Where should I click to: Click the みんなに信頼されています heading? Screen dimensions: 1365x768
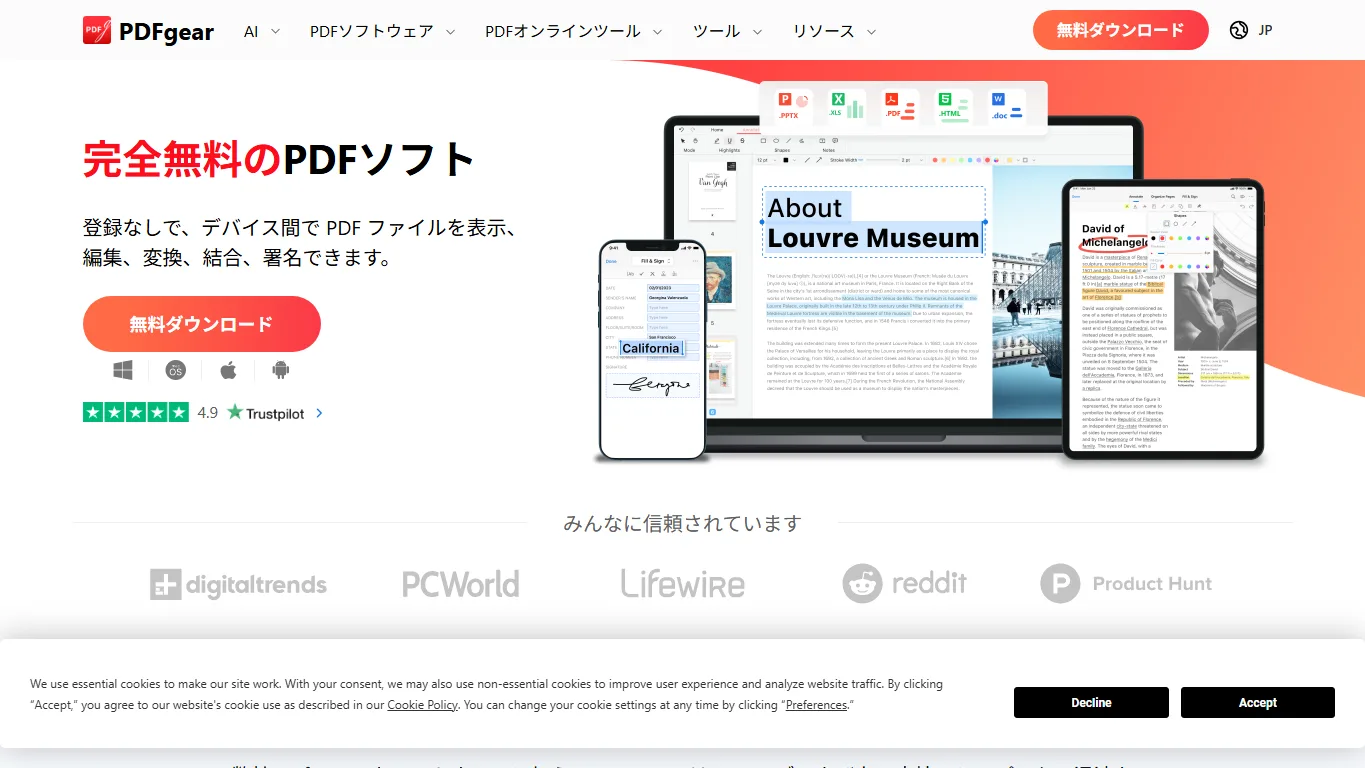682,523
